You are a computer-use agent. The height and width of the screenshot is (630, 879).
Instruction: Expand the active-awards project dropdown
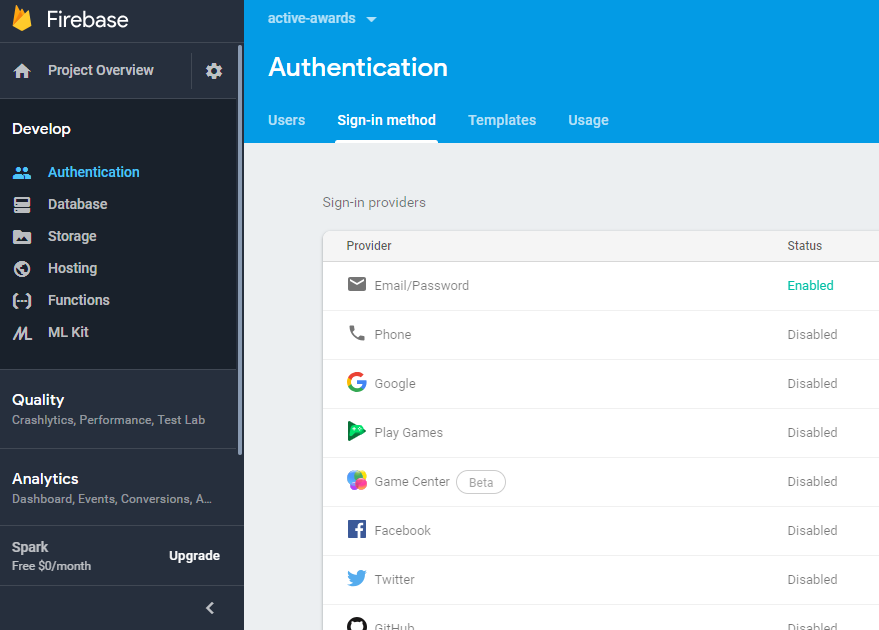372,19
